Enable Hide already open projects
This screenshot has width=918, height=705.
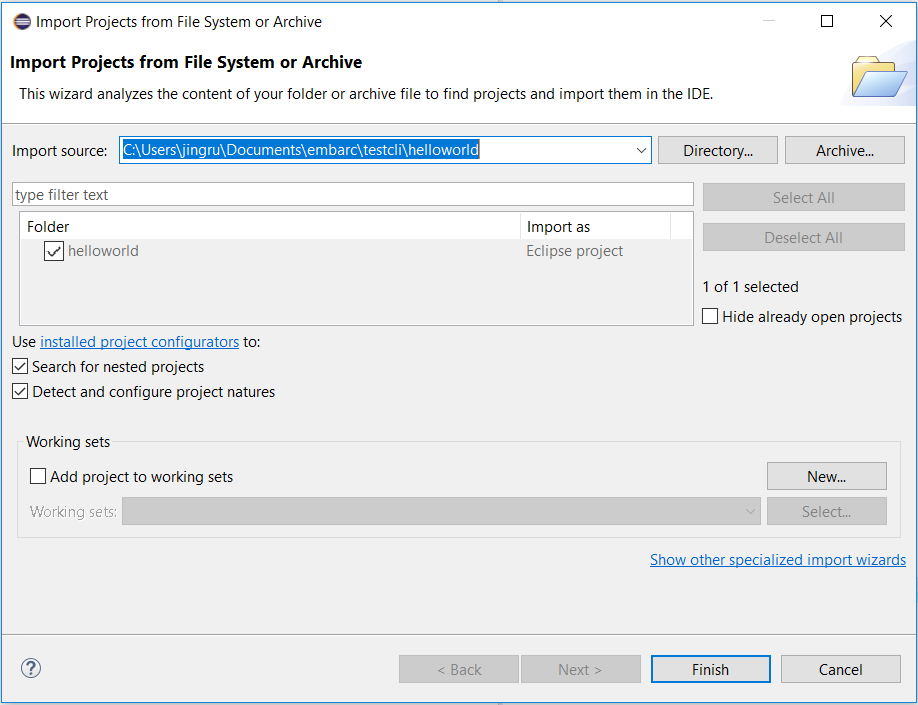pyautogui.click(x=710, y=316)
